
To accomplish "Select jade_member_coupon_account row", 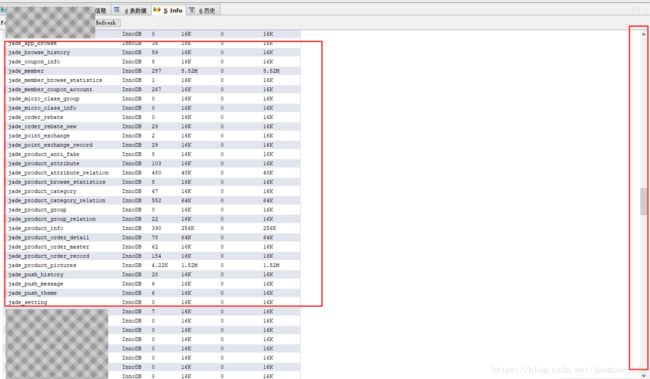I will [x=153, y=89].
